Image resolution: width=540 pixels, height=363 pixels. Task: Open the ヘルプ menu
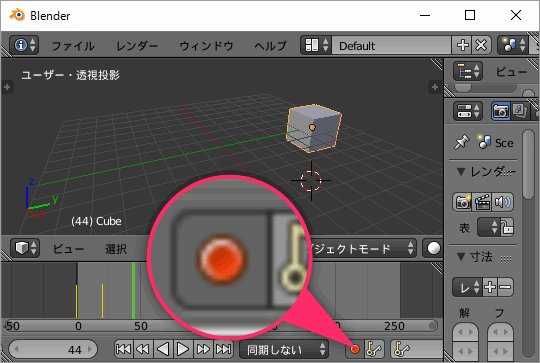click(270, 45)
